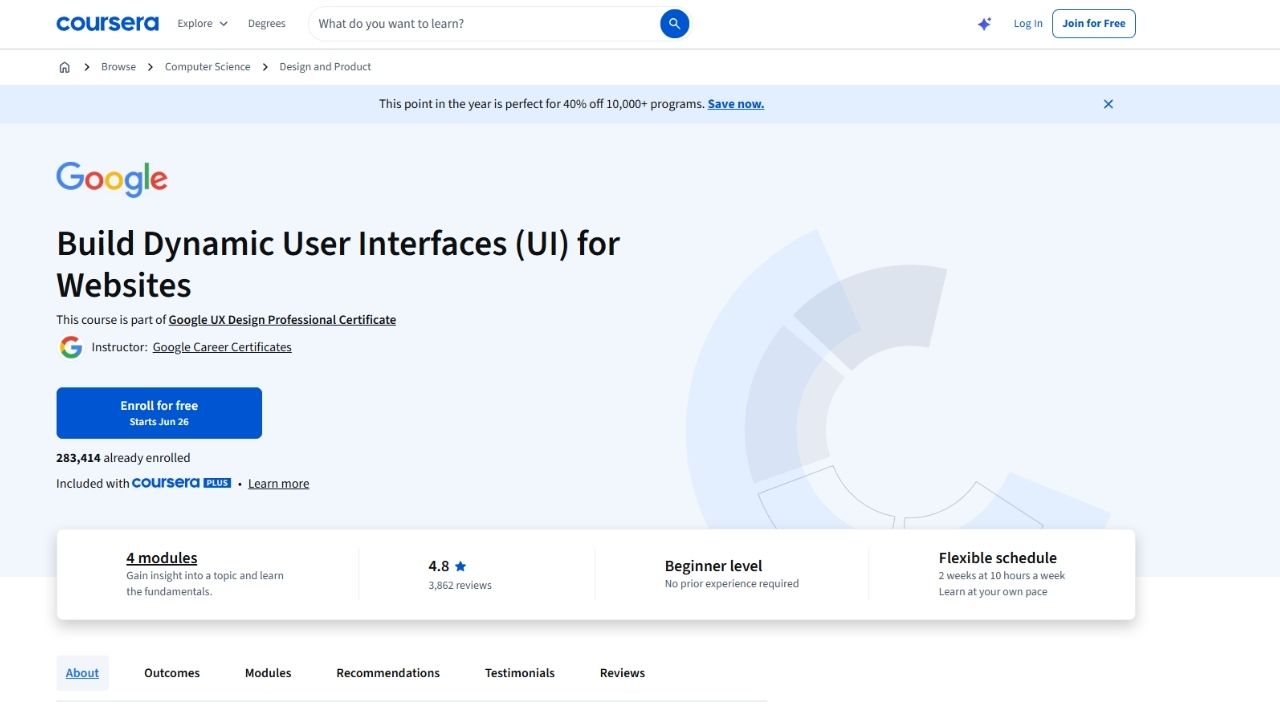
Task: Click the 3,862 reviews text
Action: tap(460, 586)
